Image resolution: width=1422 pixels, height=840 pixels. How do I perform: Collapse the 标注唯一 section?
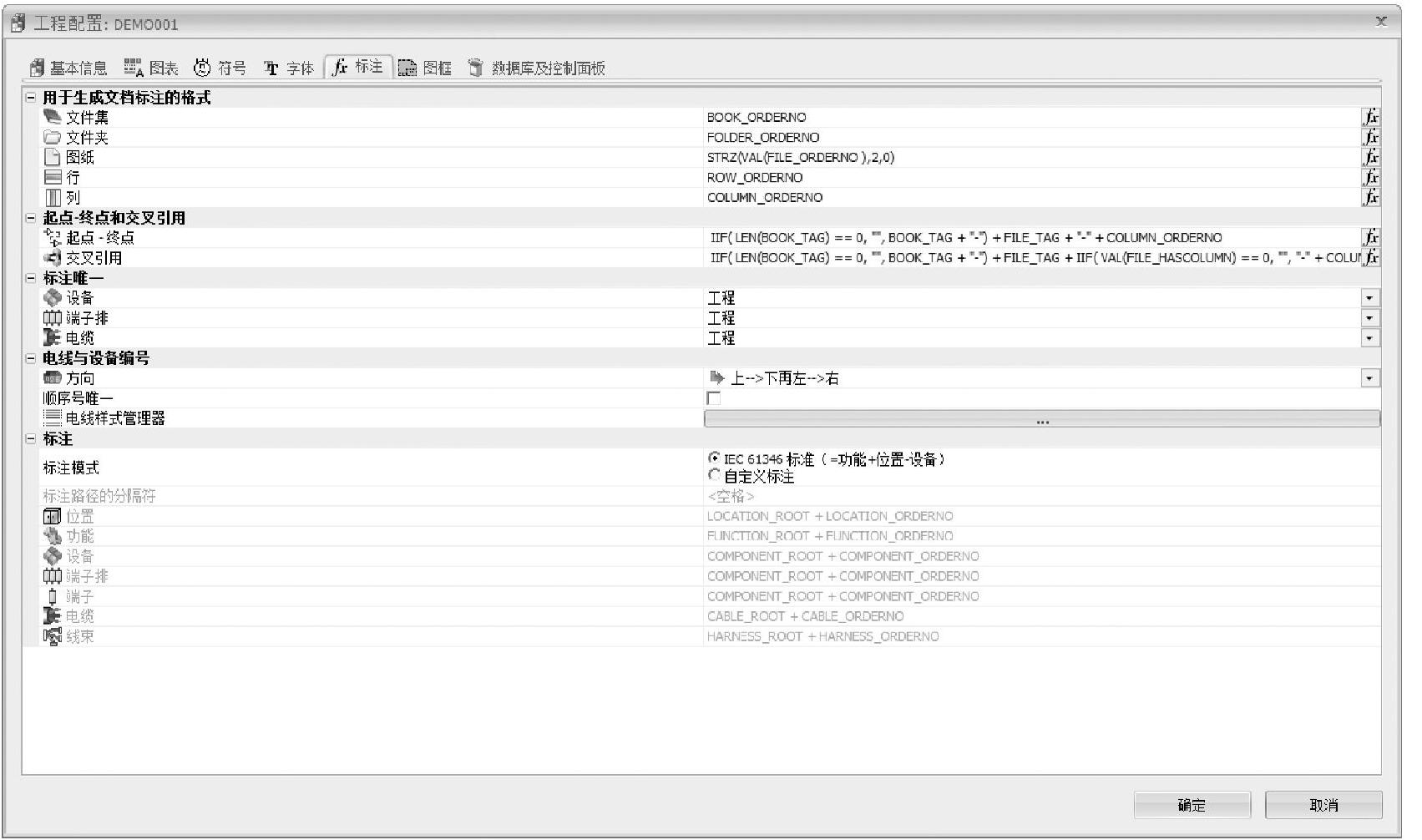click(x=31, y=277)
